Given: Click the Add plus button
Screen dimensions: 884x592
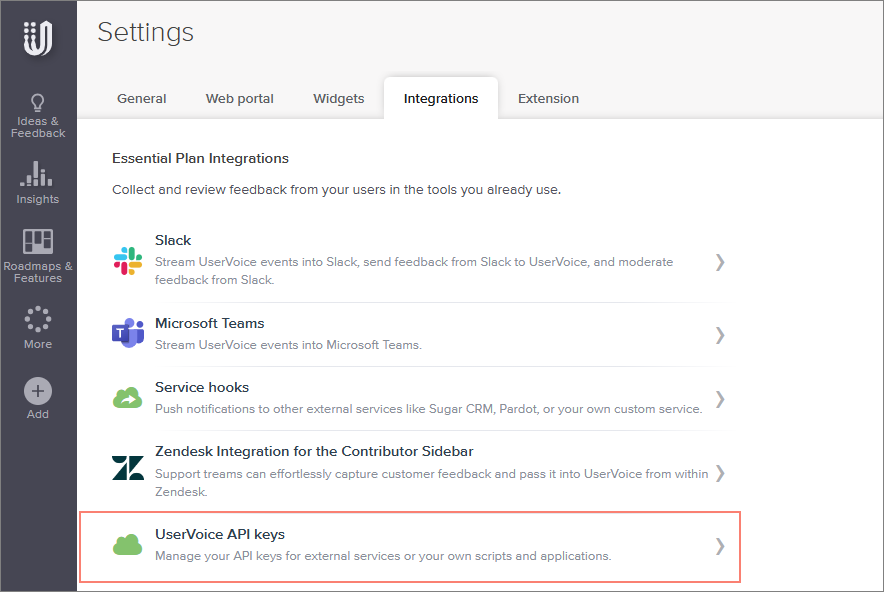Looking at the screenshot, I should (x=38, y=391).
